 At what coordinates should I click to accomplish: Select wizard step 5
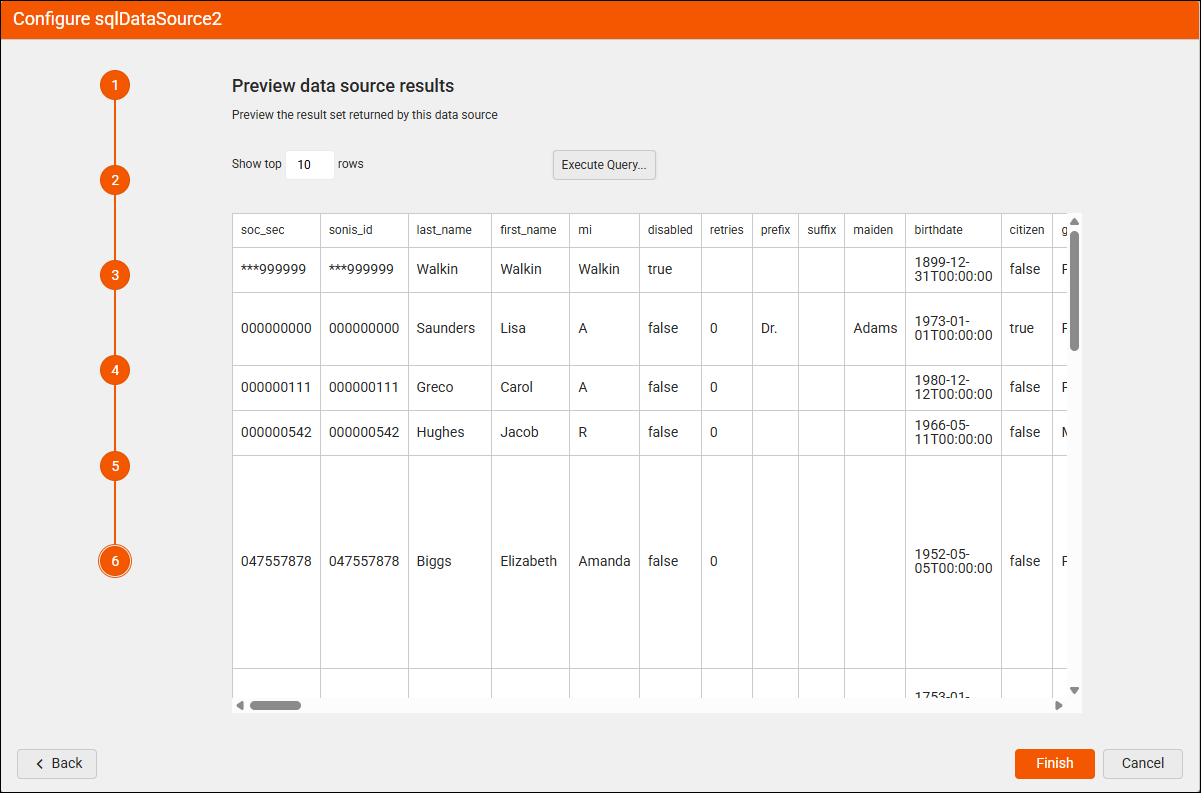[115, 466]
